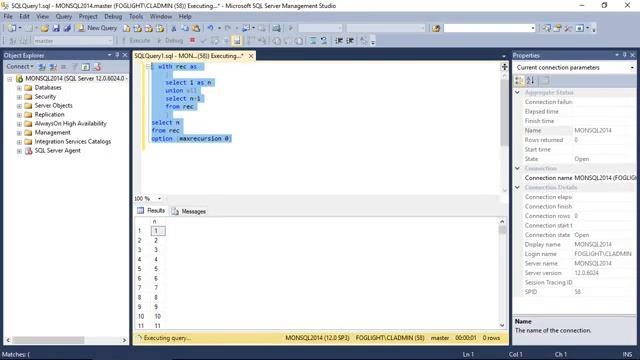The width and height of the screenshot is (640, 360).
Task: Open the Query menu
Action: click(64, 16)
